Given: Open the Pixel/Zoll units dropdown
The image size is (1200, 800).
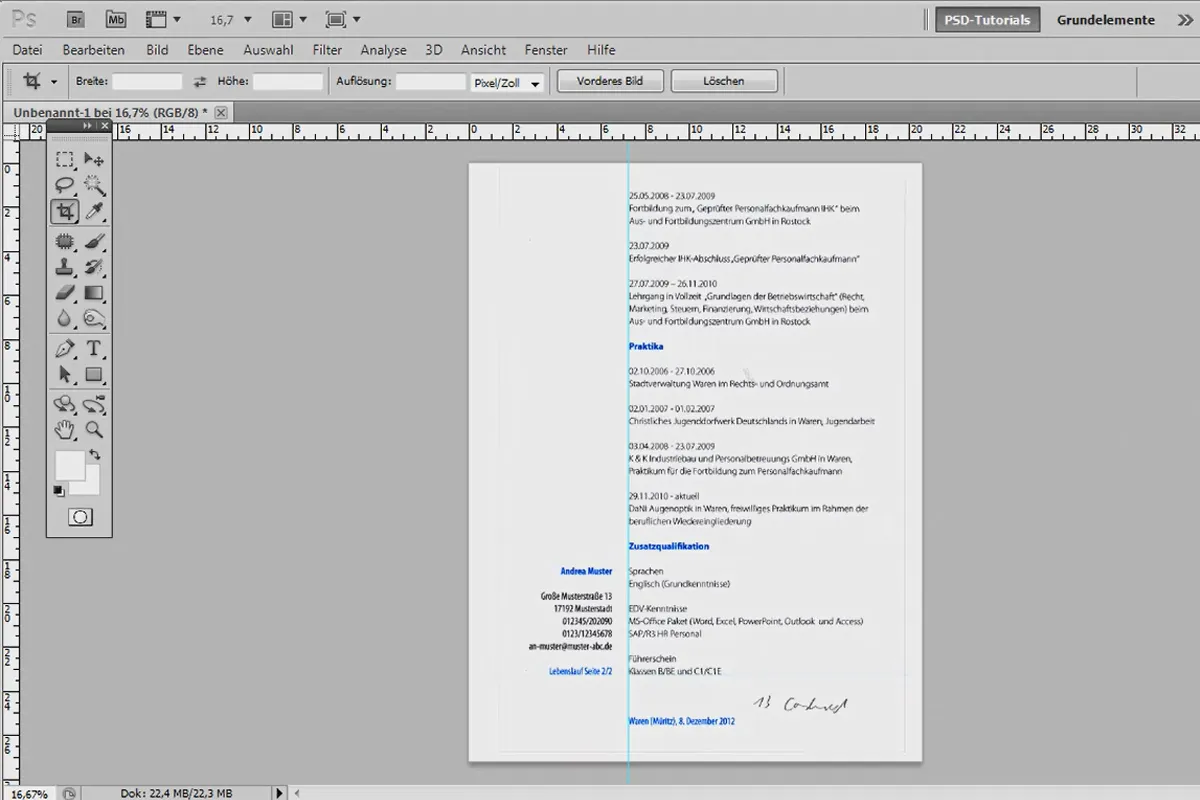Looking at the screenshot, I should tap(507, 83).
